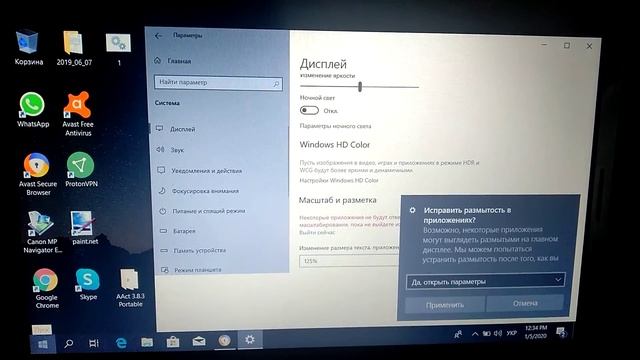Click the Выйти сейчас sign-out link
The image size is (640, 360).
317,232
